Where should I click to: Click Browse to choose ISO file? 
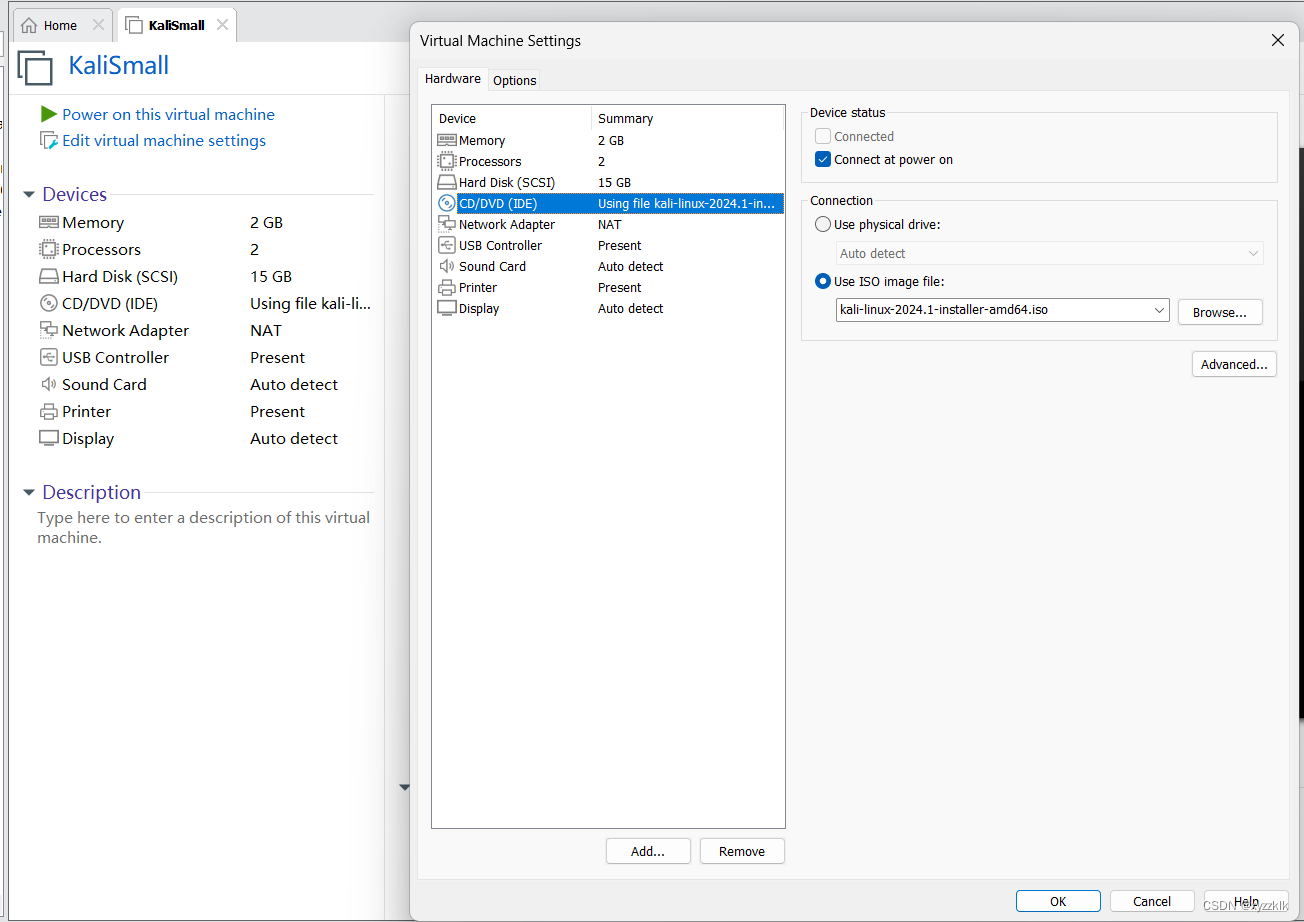coord(1220,312)
